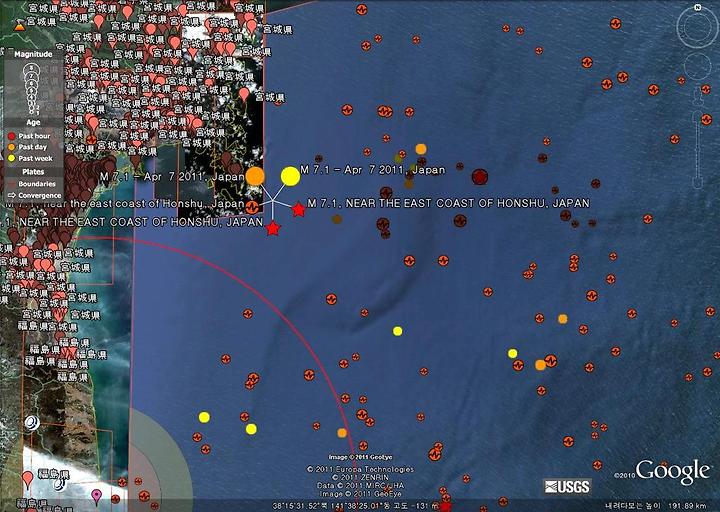Screen dimensions: 720x512
Task: Click the zoom-in top end of the zoom slider
Action: click(x=698, y=116)
